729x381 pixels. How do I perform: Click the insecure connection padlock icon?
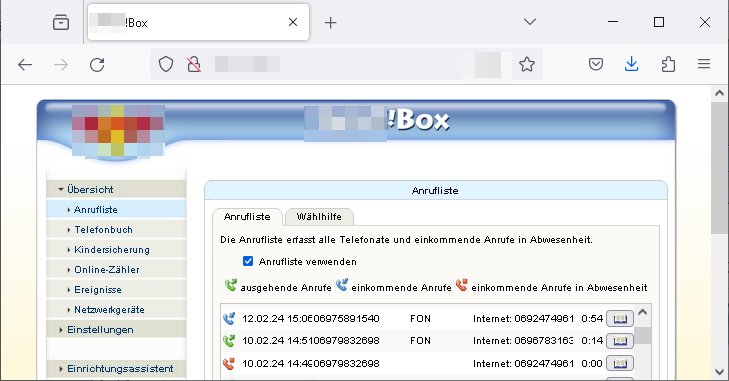(194, 64)
